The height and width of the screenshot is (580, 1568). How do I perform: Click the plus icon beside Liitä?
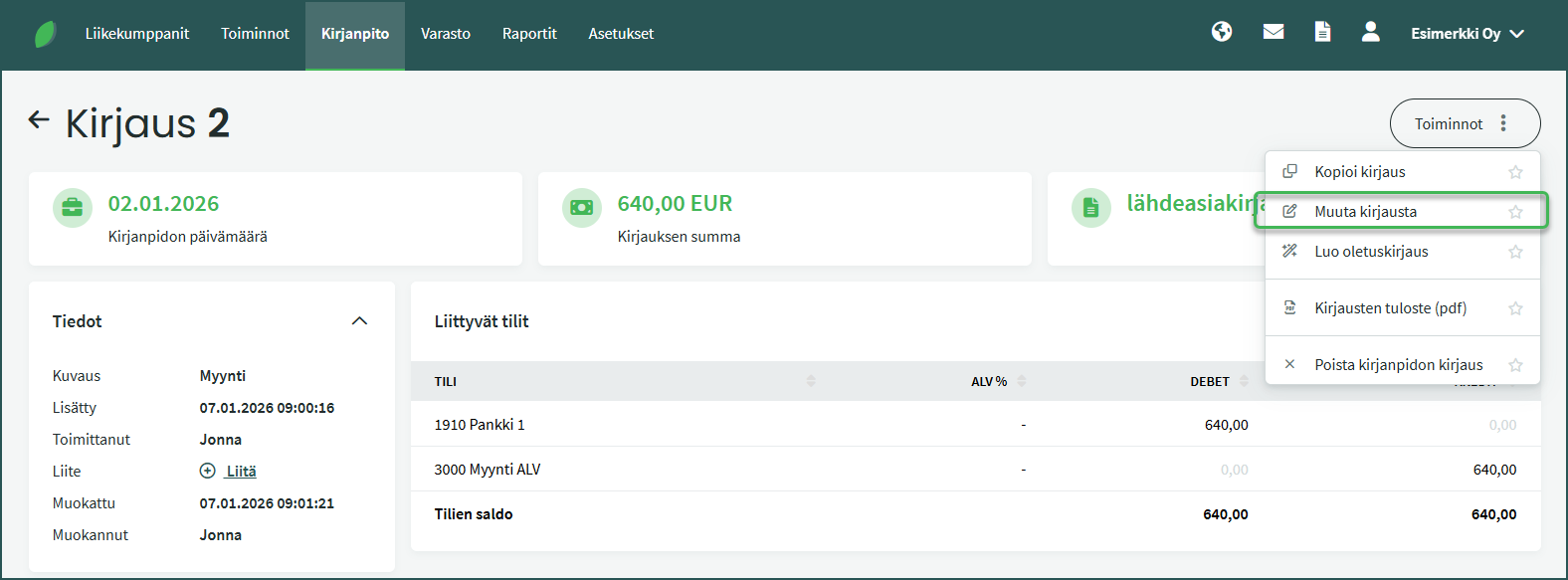pyautogui.click(x=208, y=471)
